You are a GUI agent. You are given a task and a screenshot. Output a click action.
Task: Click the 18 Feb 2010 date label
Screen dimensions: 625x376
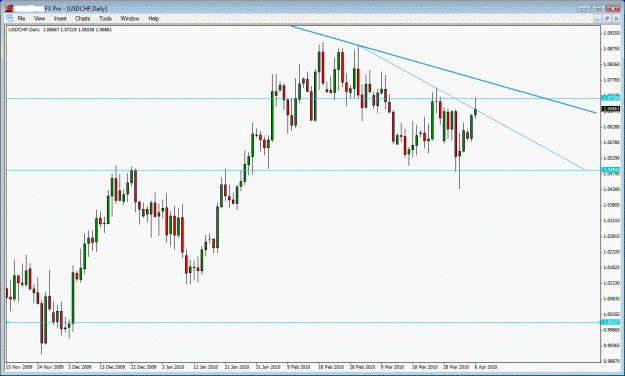(331, 367)
